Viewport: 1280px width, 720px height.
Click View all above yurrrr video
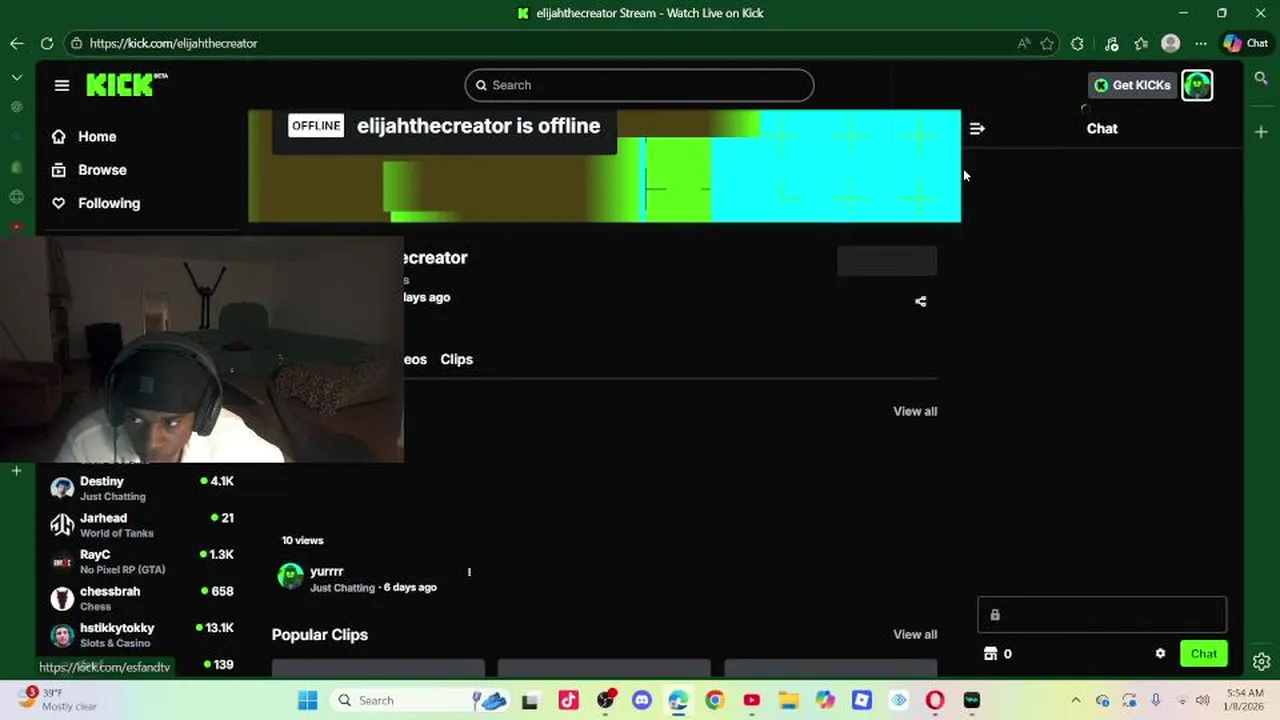915,411
